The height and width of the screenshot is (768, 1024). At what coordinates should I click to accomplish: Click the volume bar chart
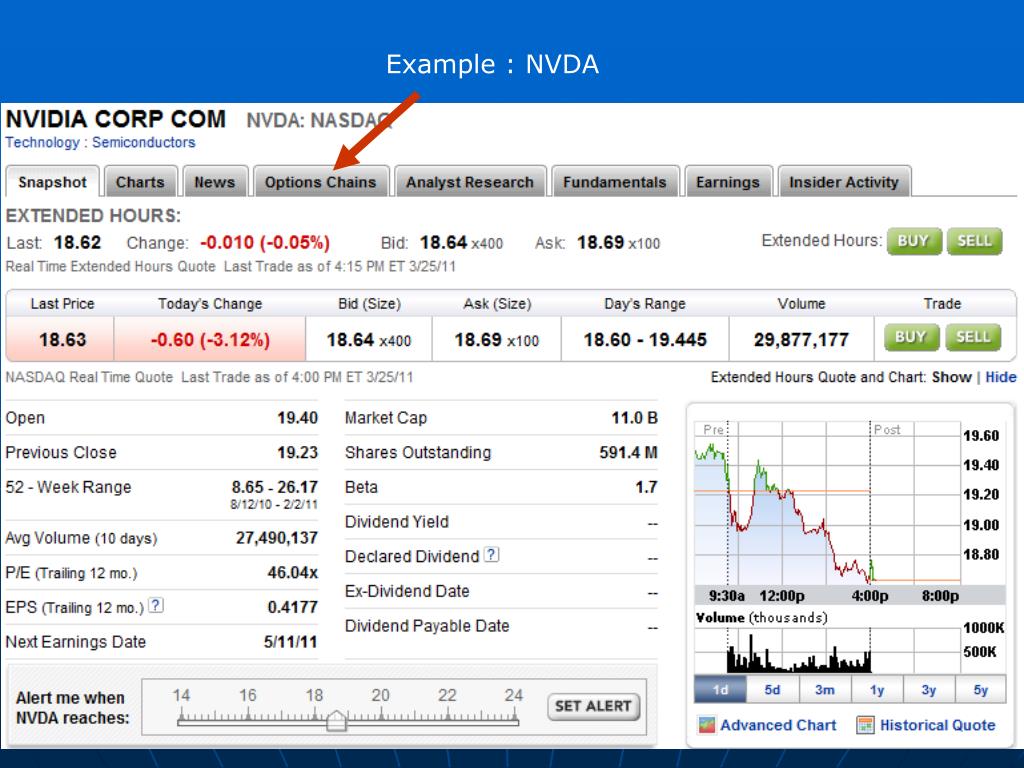(827, 650)
